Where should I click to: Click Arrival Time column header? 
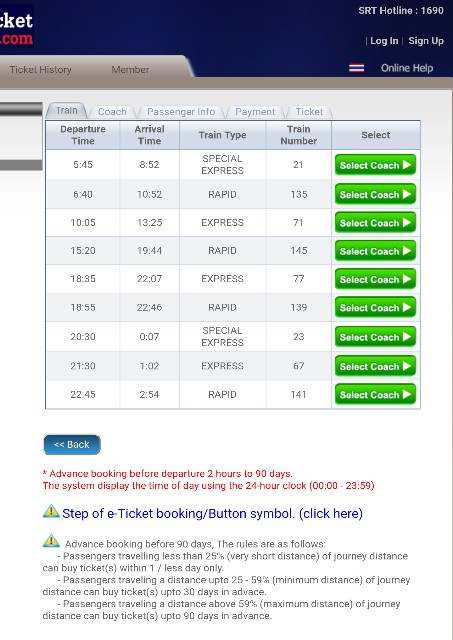(149, 135)
